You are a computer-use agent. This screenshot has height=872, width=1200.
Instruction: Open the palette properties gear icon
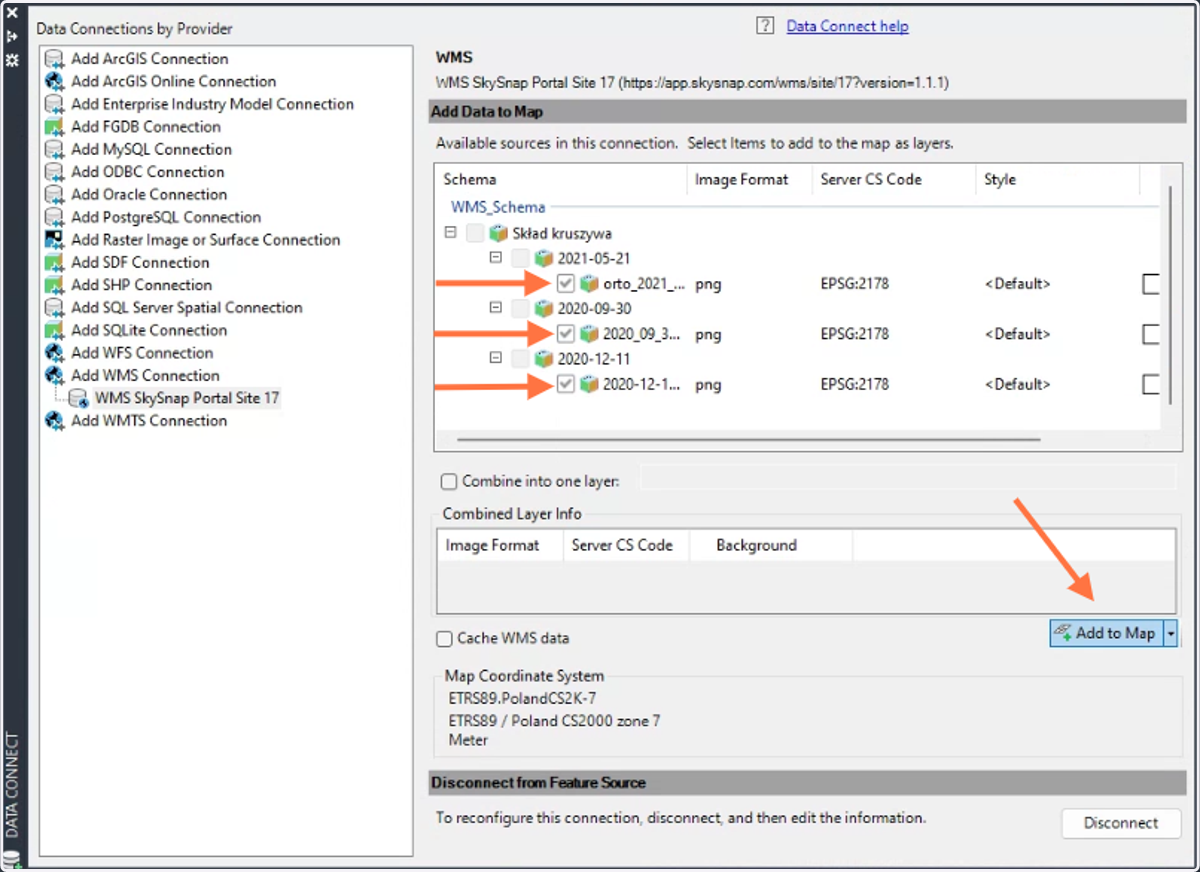[12, 60]
